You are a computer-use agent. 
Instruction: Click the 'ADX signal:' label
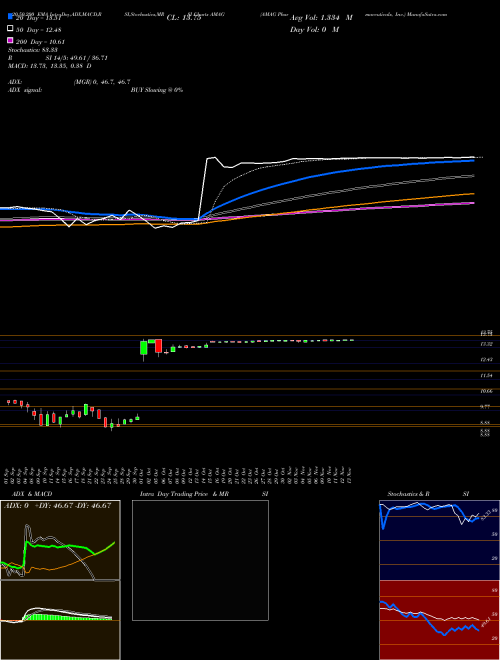25,90
